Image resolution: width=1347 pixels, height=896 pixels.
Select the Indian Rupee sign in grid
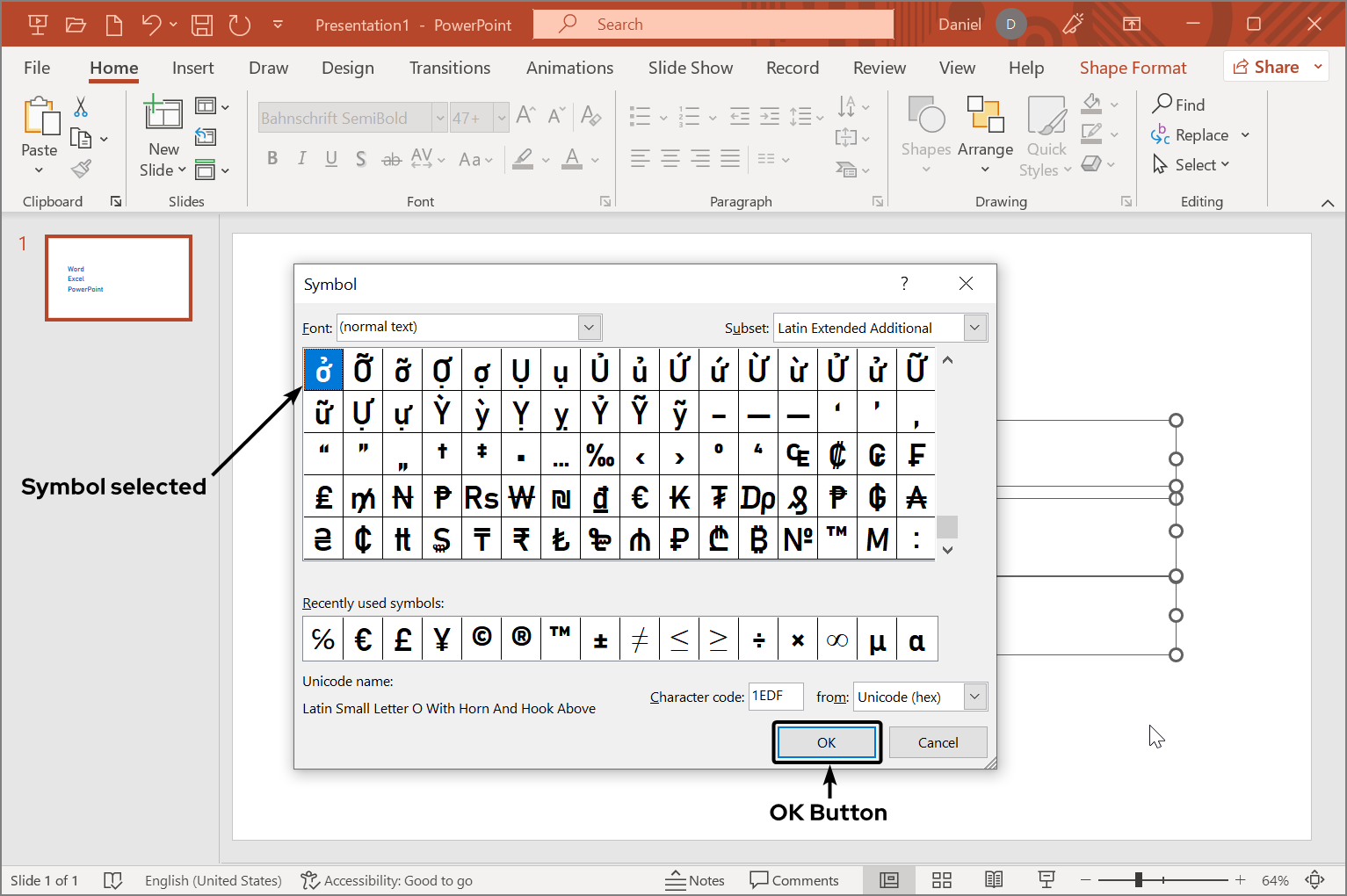521,539
